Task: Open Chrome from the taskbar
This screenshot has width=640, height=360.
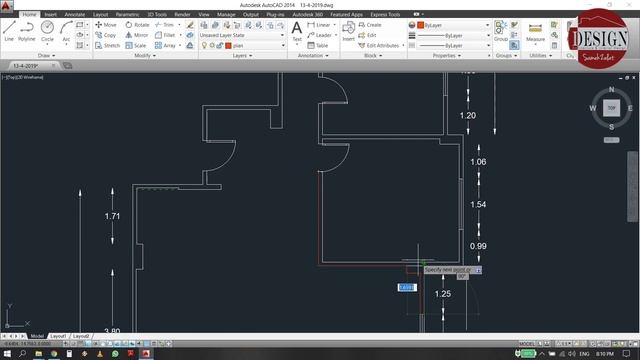Action: pos(54,353)
